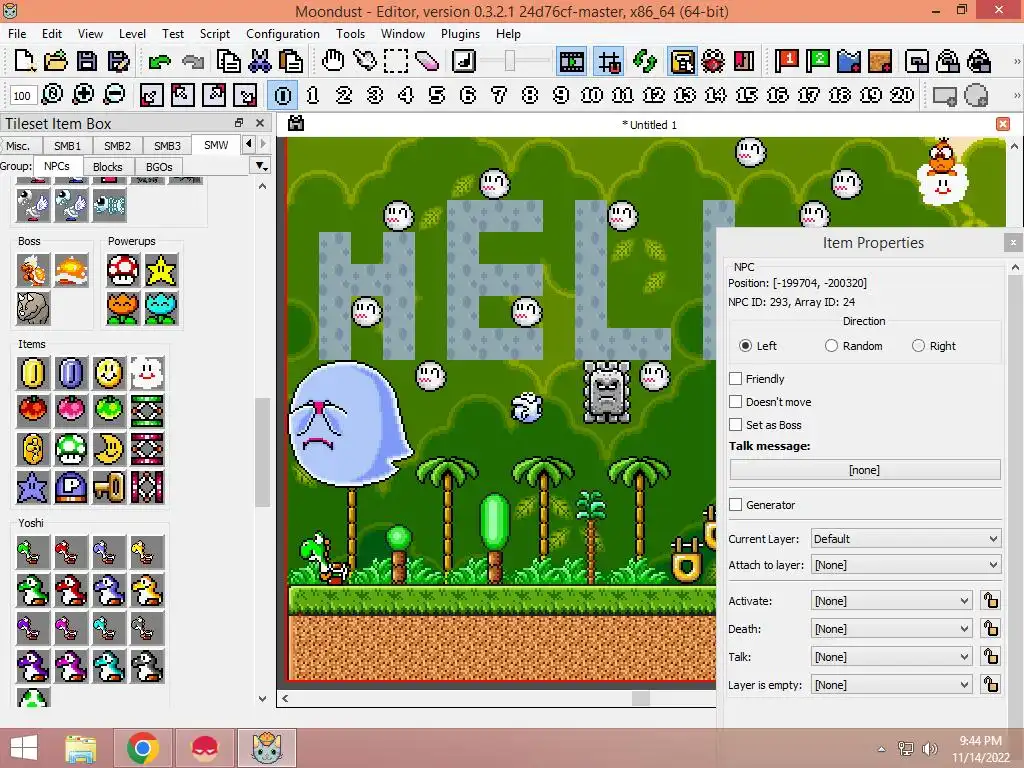The height and width of the screenshot is (768, 1024).
Task: Click the gray Redo arrow
Action: [x=193, y=62]
